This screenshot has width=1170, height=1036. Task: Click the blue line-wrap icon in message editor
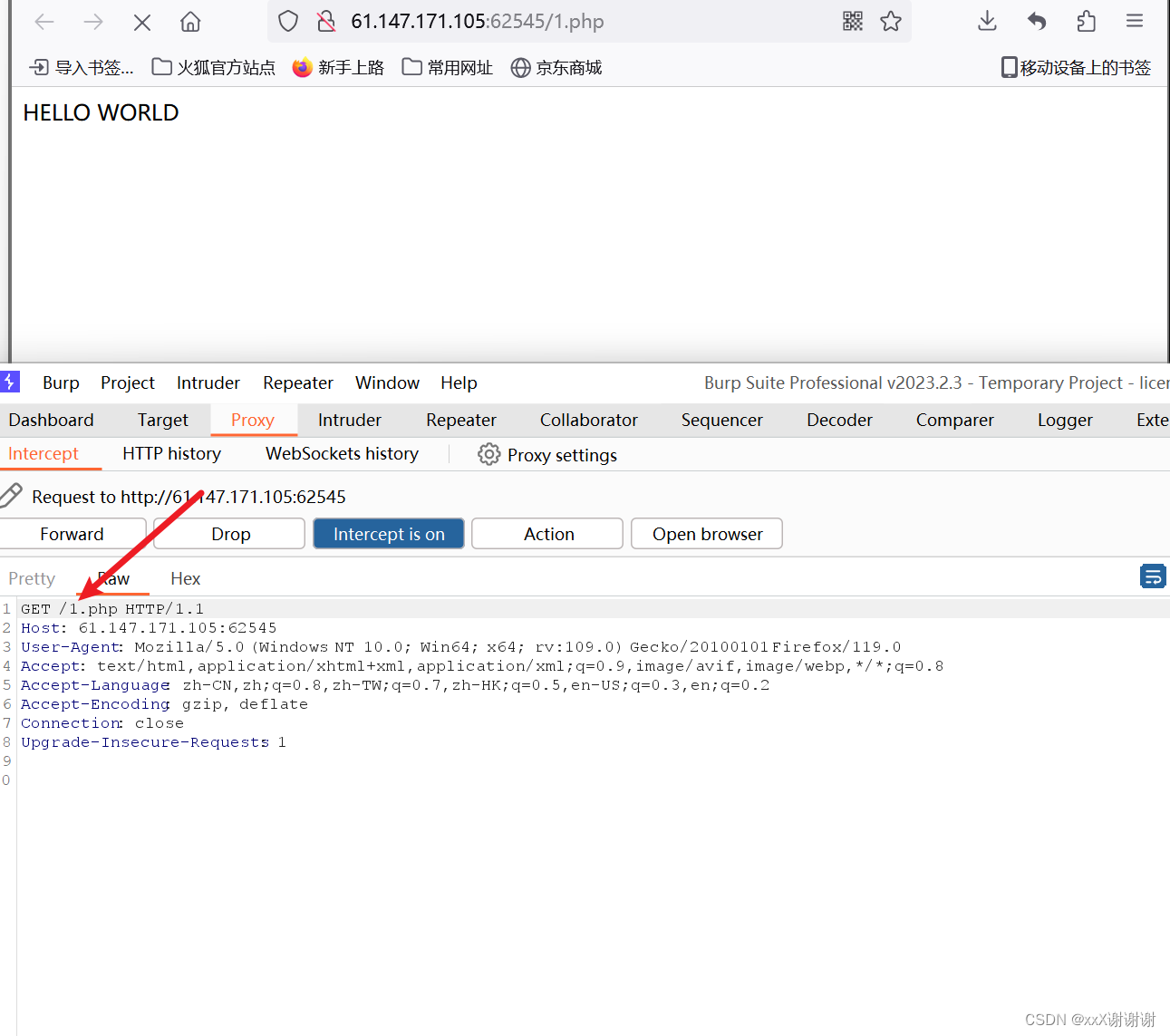click(1153, 576)
